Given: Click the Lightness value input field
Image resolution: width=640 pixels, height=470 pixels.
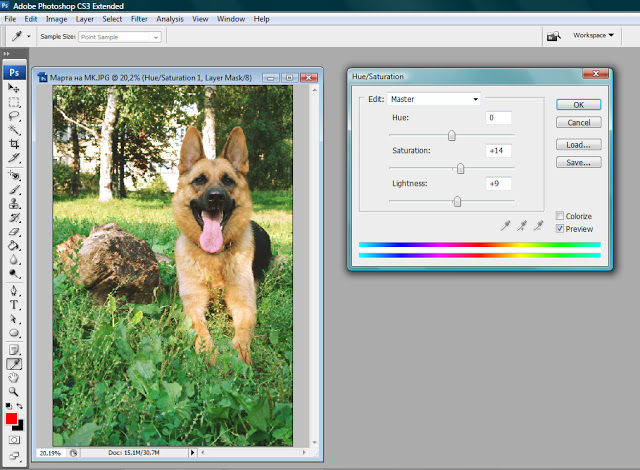Looking at the screenshot, I should pyautogui.click(x=498, y=184).
